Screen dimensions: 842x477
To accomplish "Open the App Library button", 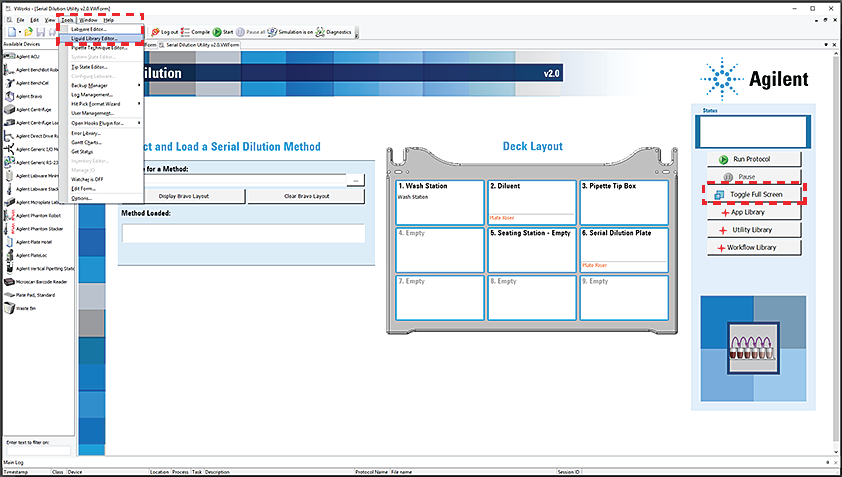I will pos(754,212).
